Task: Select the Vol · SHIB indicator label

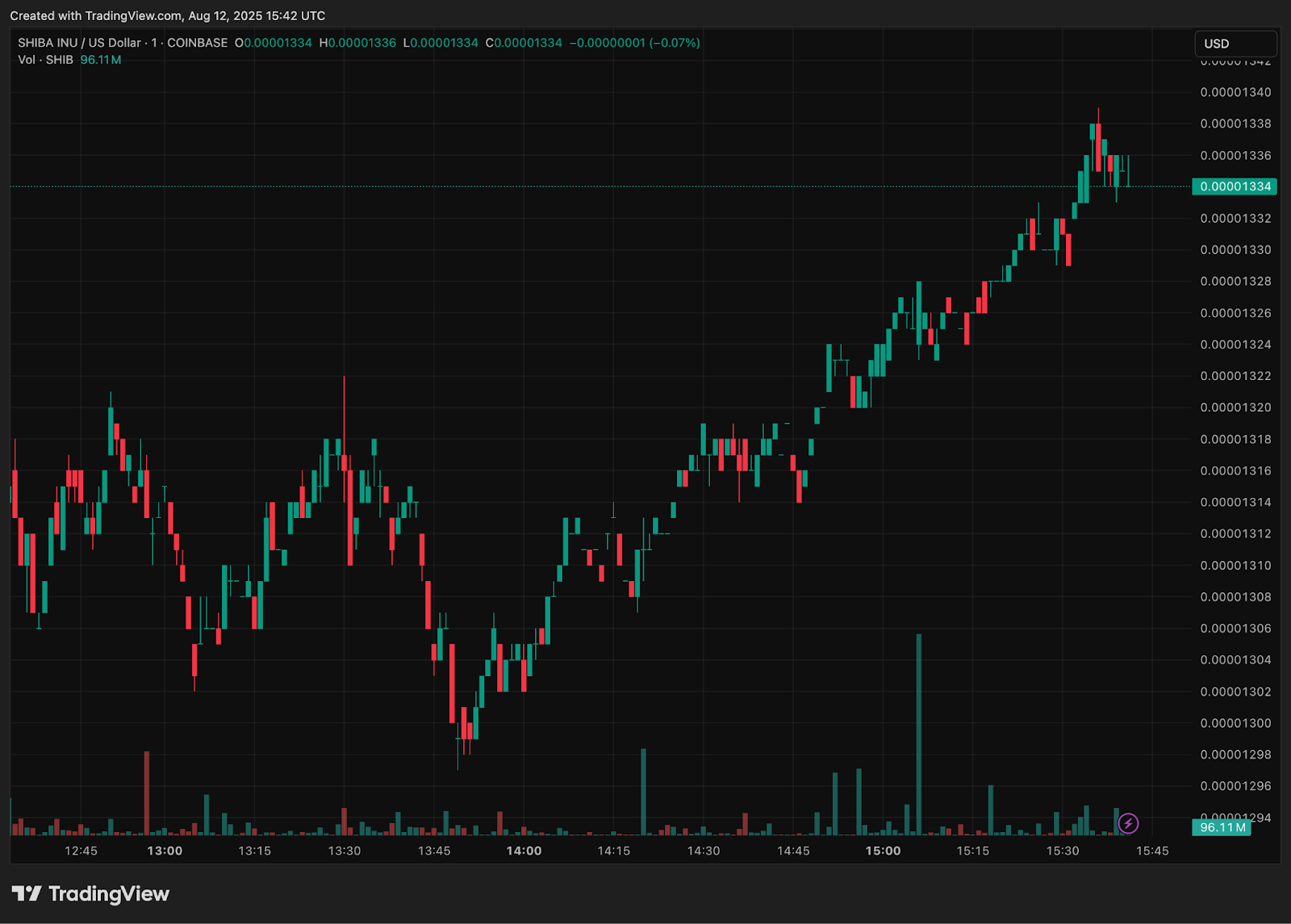Action: tap(45, 60)
